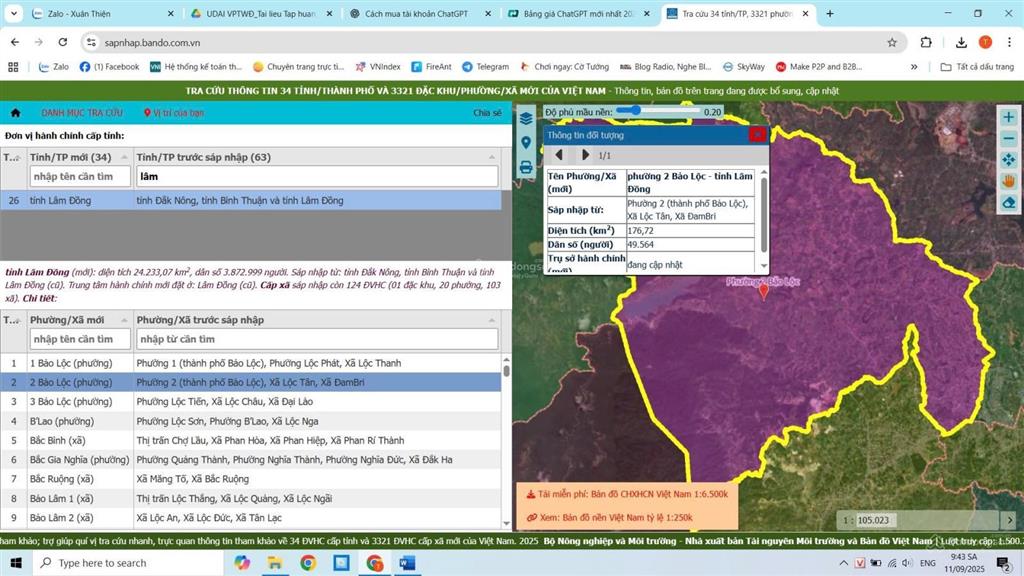This screenshot has width=1024, height=576.
Task: Show hidden system tray icons
Action: click(x=843, y=563)
